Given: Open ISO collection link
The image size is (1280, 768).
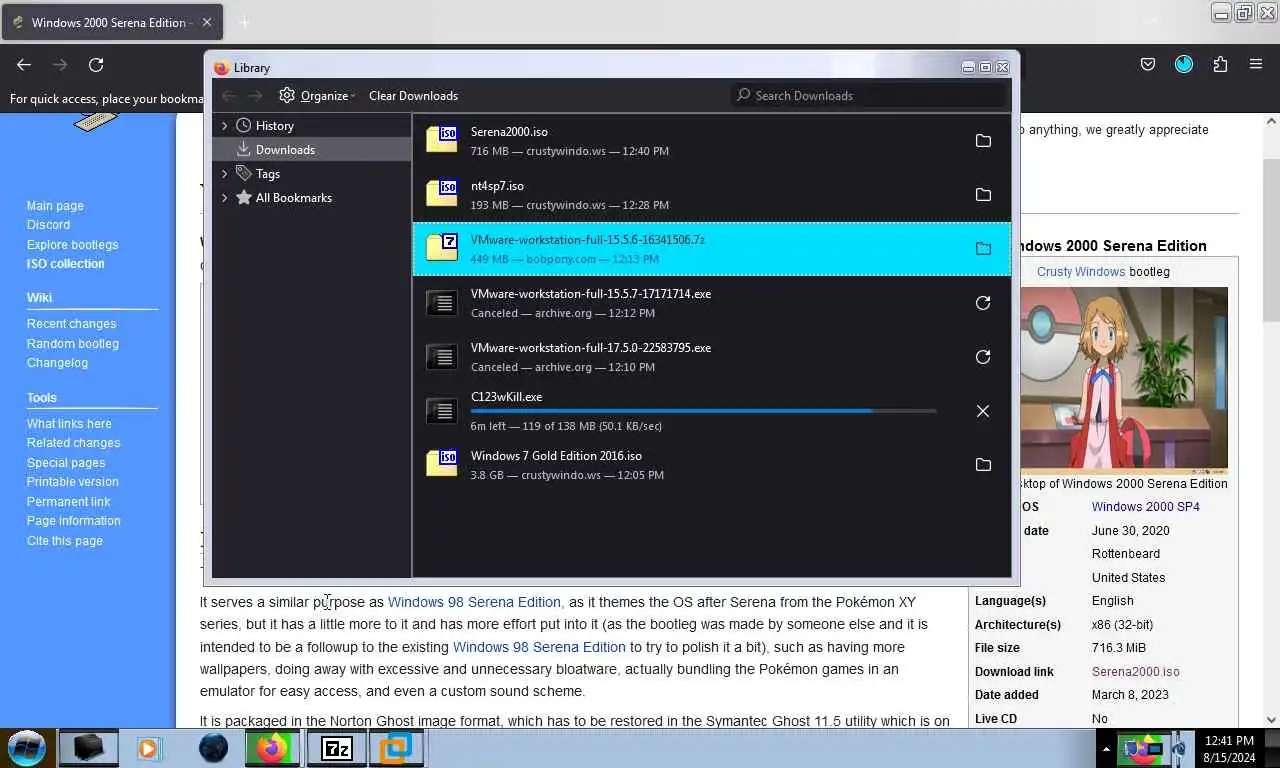Looking at the screenshot, I should click(65, 264).
